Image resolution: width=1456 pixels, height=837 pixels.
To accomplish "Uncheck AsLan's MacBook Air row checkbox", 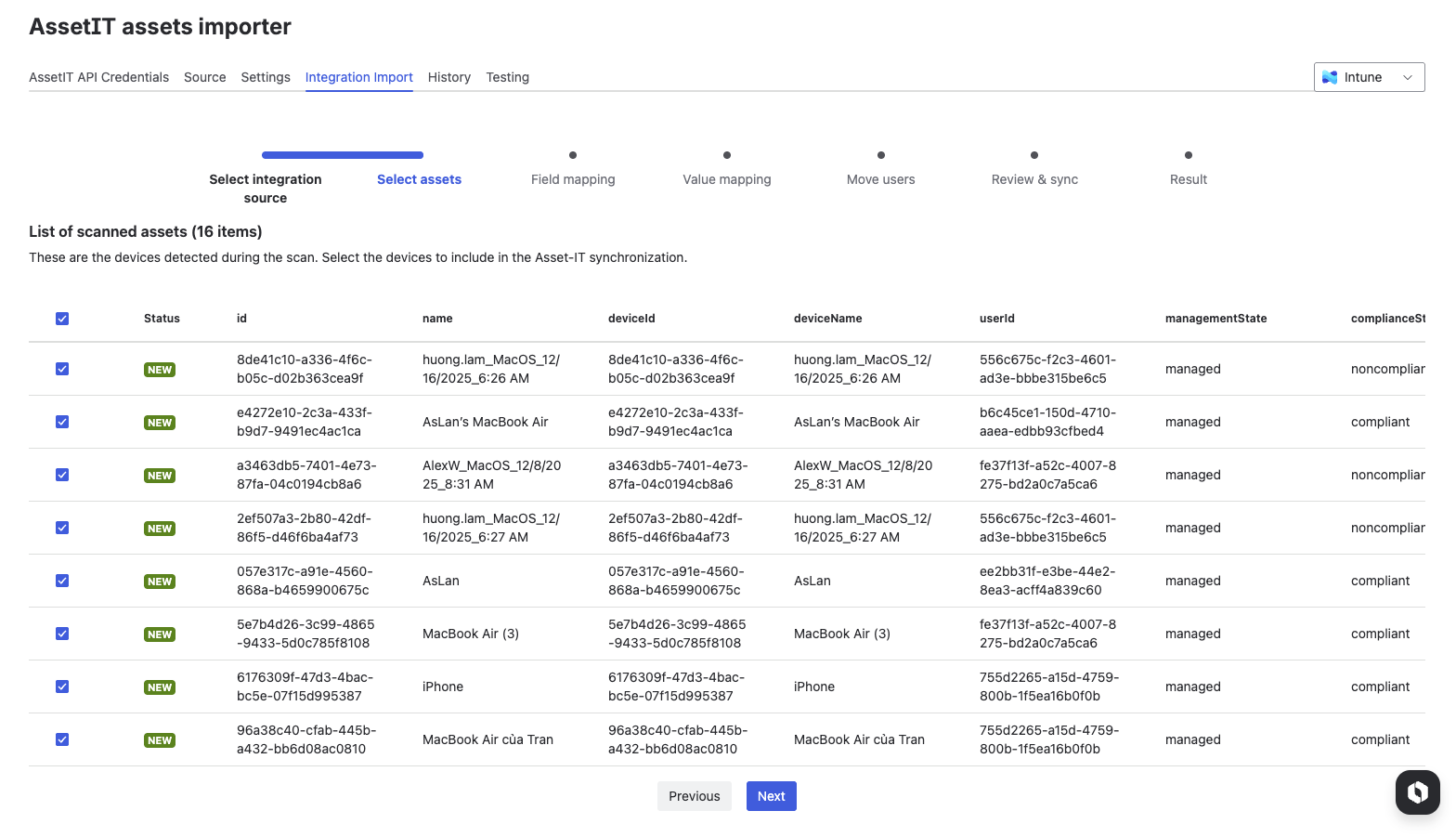I will click(x=62, y=422).
